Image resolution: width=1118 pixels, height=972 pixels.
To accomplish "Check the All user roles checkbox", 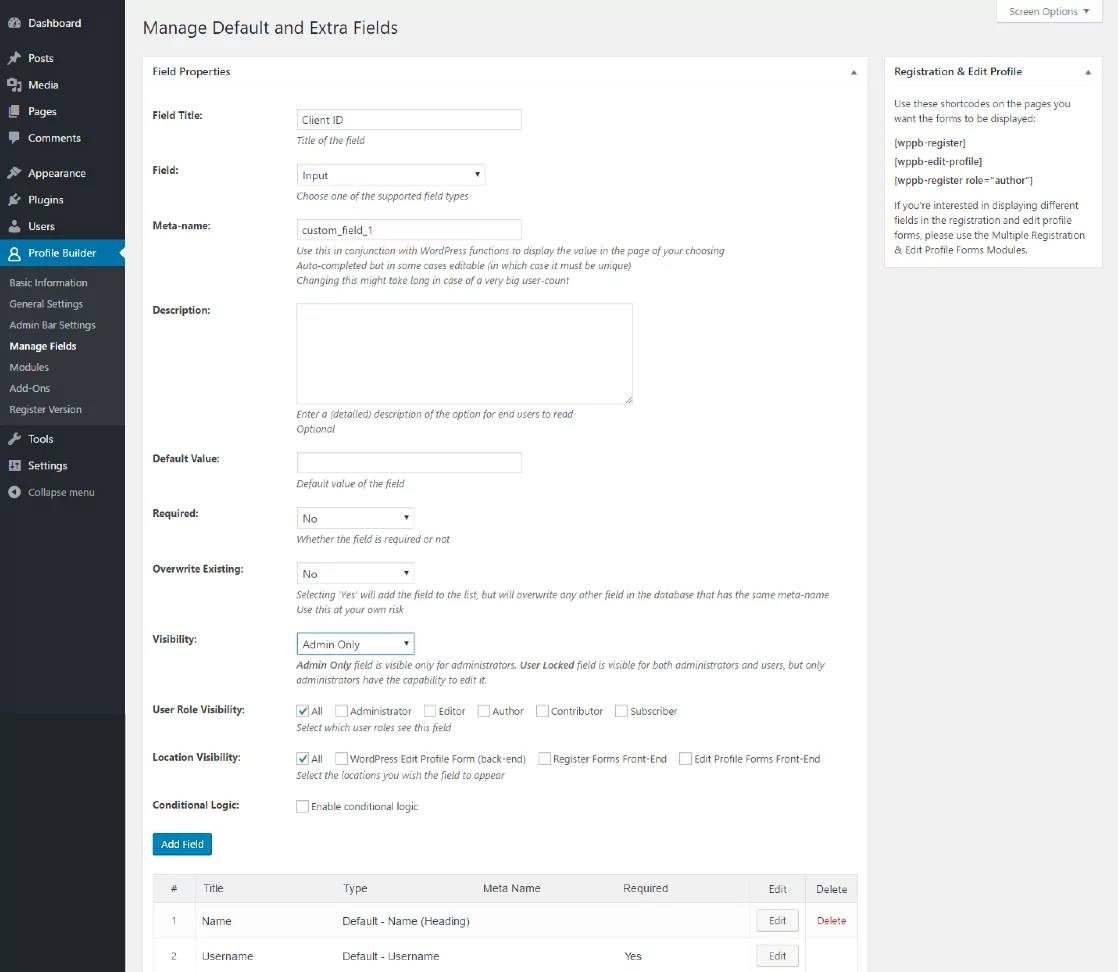I will [302, 711].
